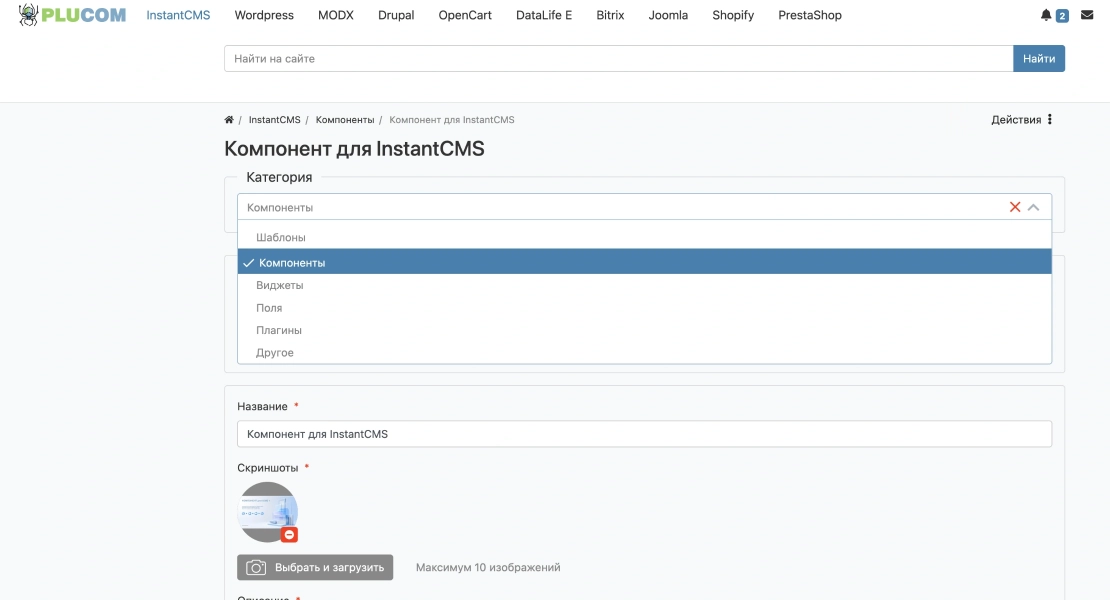The image size is (1110, 600).
Task: Follow the InstantCMS breadcrumb link
Action: click(275, 120)
